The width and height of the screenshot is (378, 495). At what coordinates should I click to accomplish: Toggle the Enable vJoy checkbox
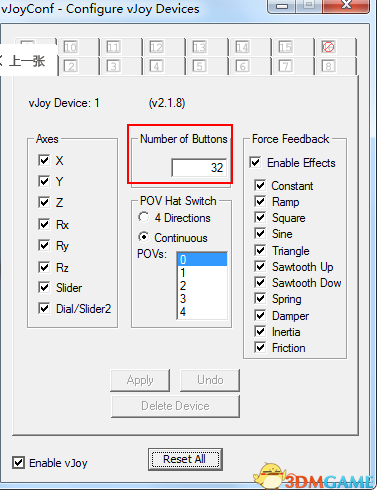(18, 463)
